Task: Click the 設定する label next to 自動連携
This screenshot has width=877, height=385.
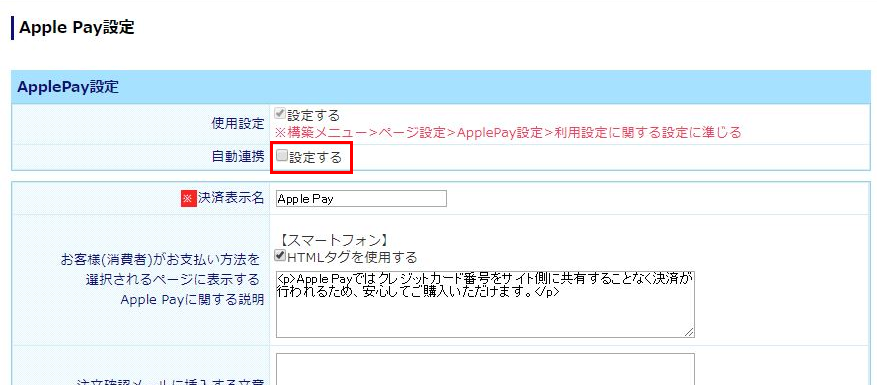Action: click(x=315, y=158)
